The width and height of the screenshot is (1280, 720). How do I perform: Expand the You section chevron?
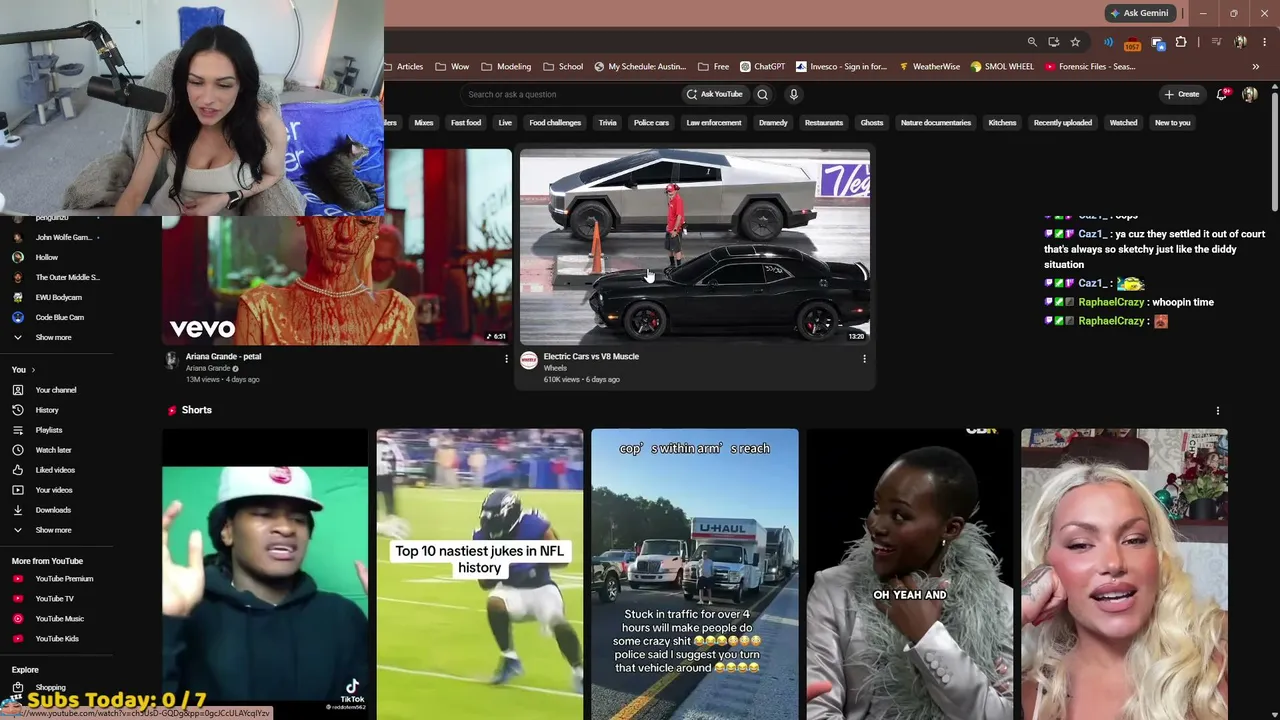(x=32, y=370)
